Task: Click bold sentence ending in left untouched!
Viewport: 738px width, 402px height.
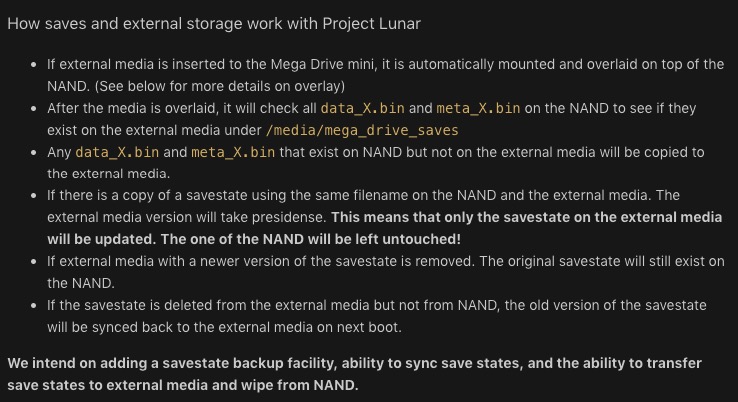Action: pos(311,239)
